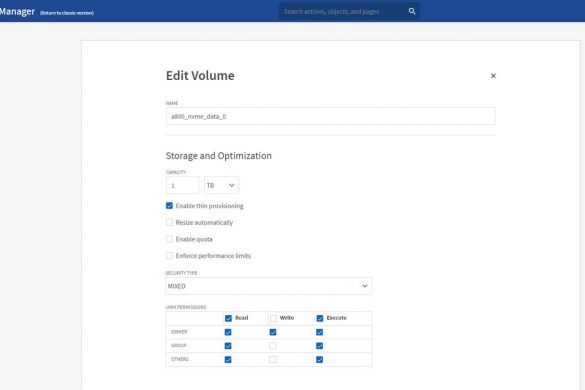Screen dimensions: 585x390
Task: Click the capacity value input
Action: (x=182, y=185)
